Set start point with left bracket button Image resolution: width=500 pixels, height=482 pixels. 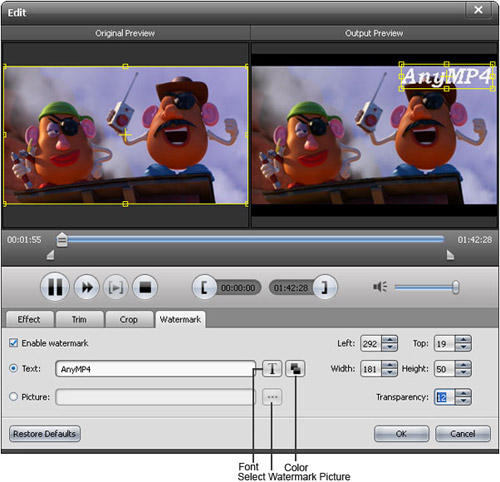point(204,287)
